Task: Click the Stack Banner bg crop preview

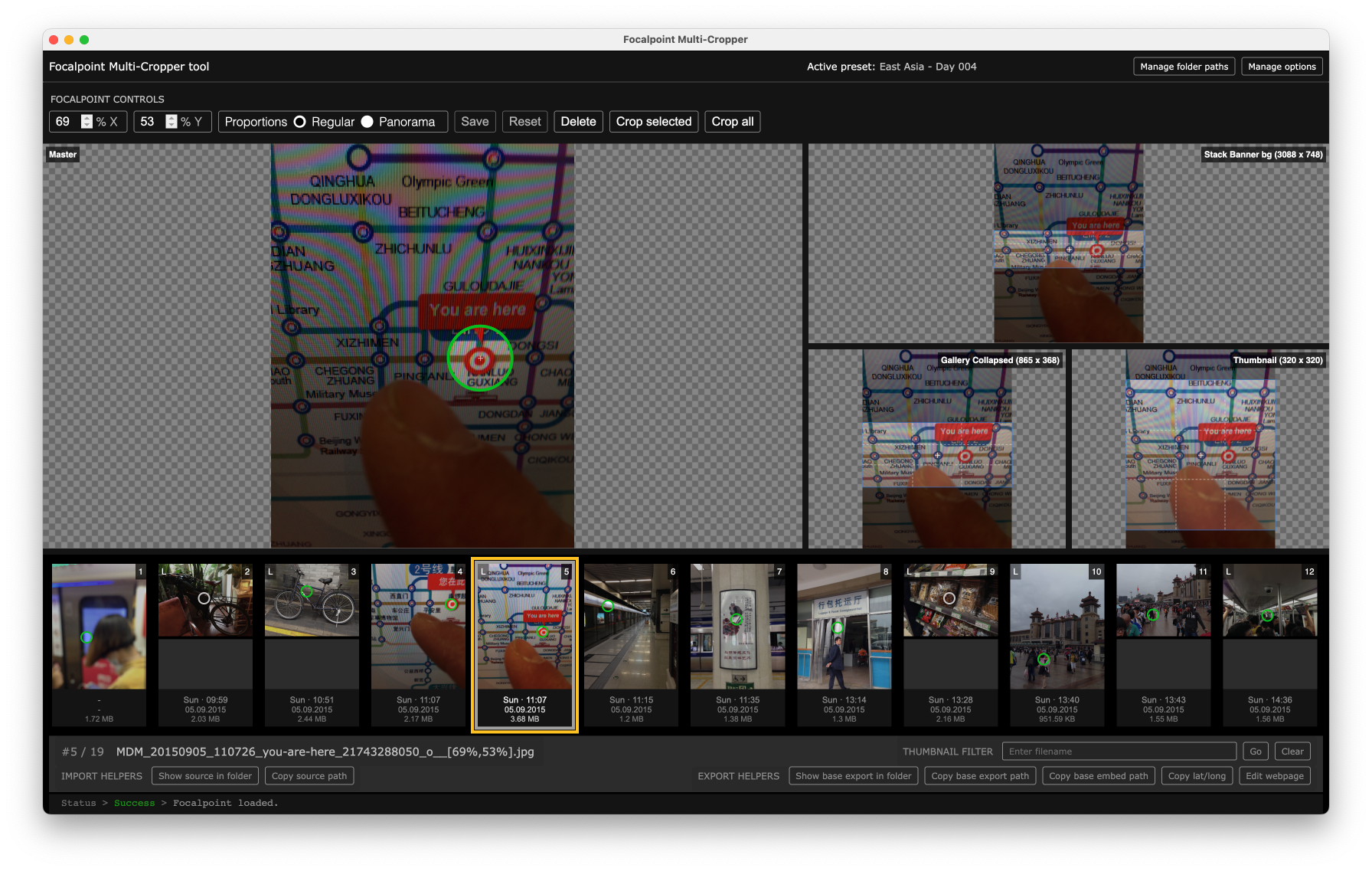Action: (1068, 243)
